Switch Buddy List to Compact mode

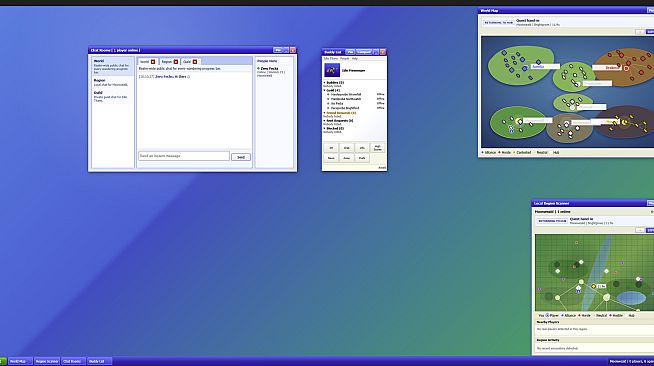click(364, 52)
